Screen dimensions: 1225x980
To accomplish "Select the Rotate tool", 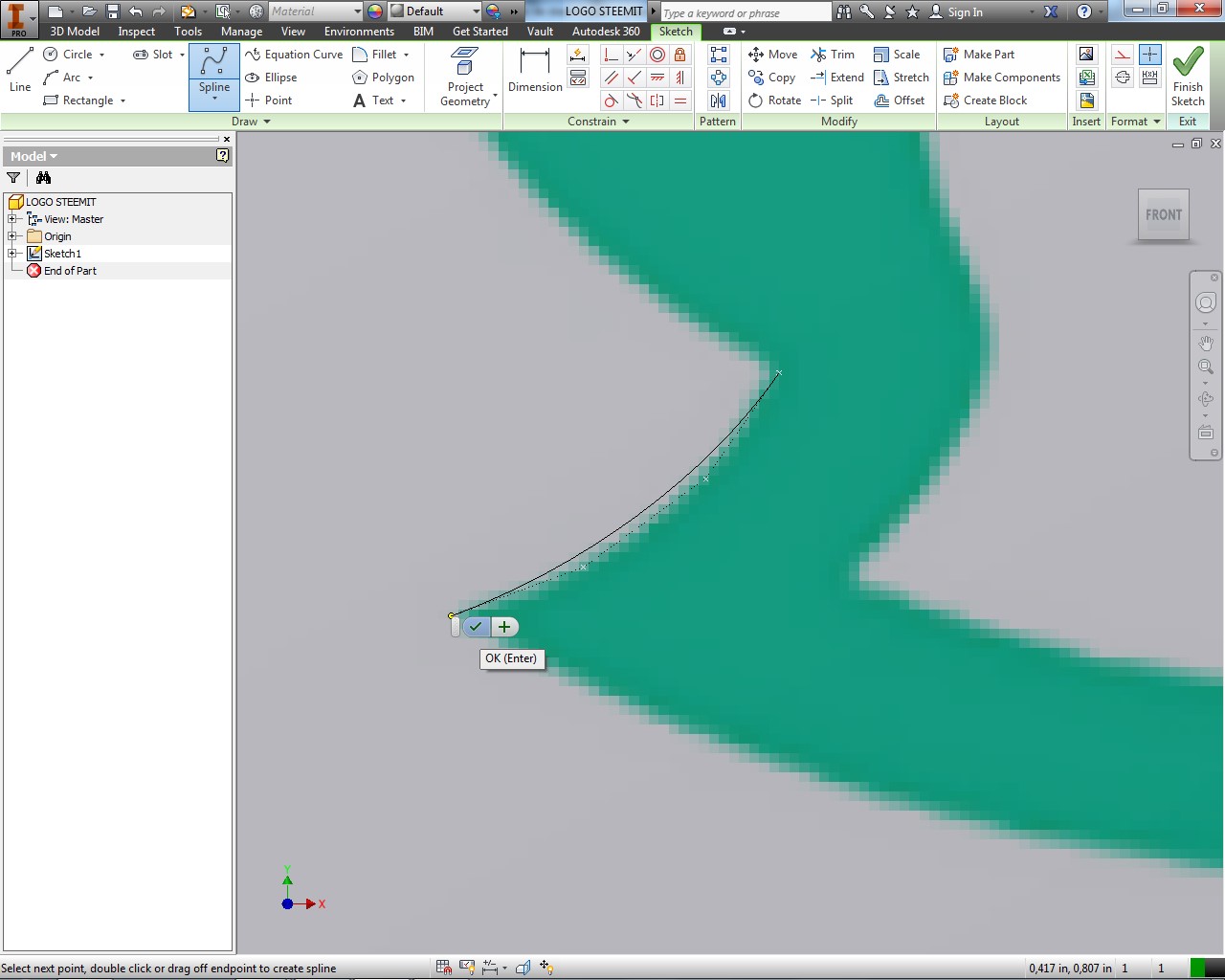I will coord(774,100).
